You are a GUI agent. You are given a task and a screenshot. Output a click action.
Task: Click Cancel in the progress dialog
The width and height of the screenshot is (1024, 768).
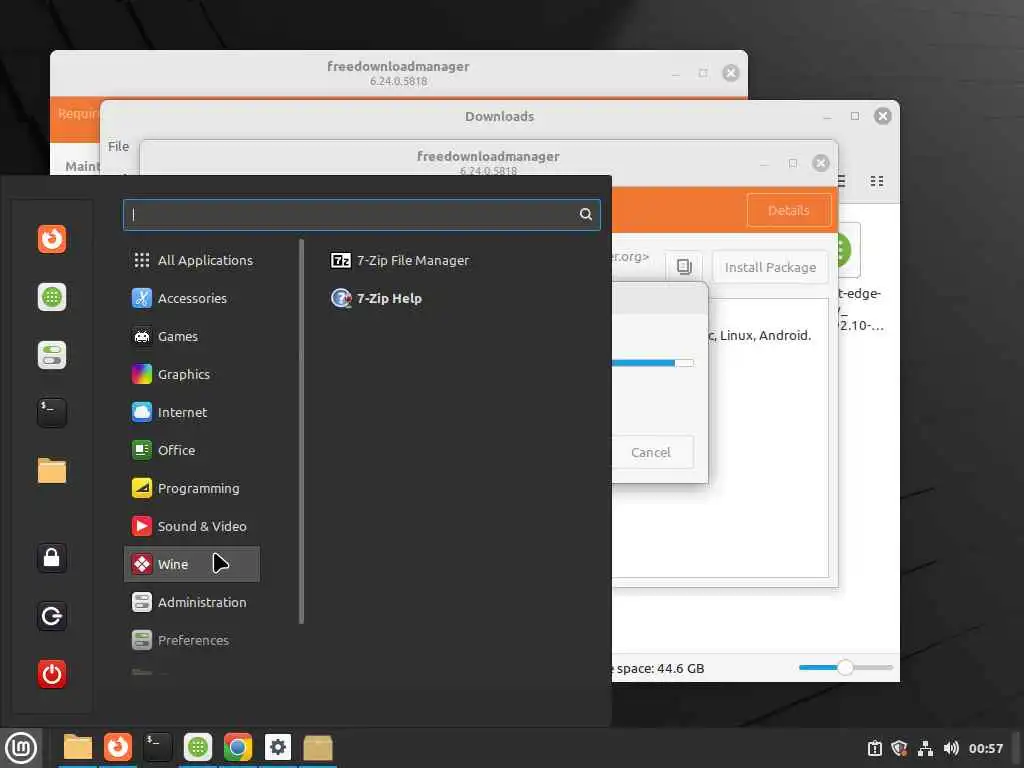point(651,452)
